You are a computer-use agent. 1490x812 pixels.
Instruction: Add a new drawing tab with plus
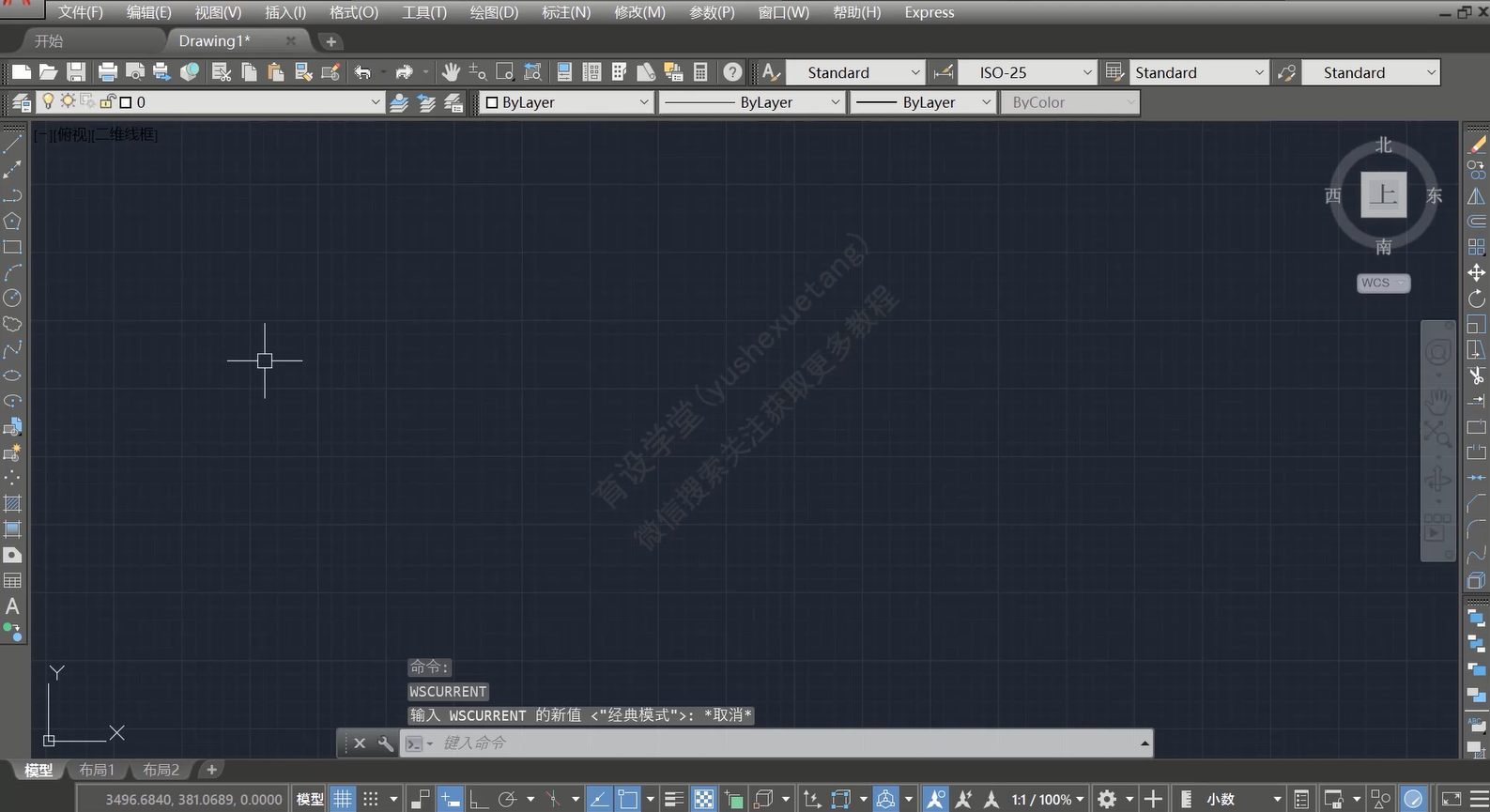coord(330,41)
